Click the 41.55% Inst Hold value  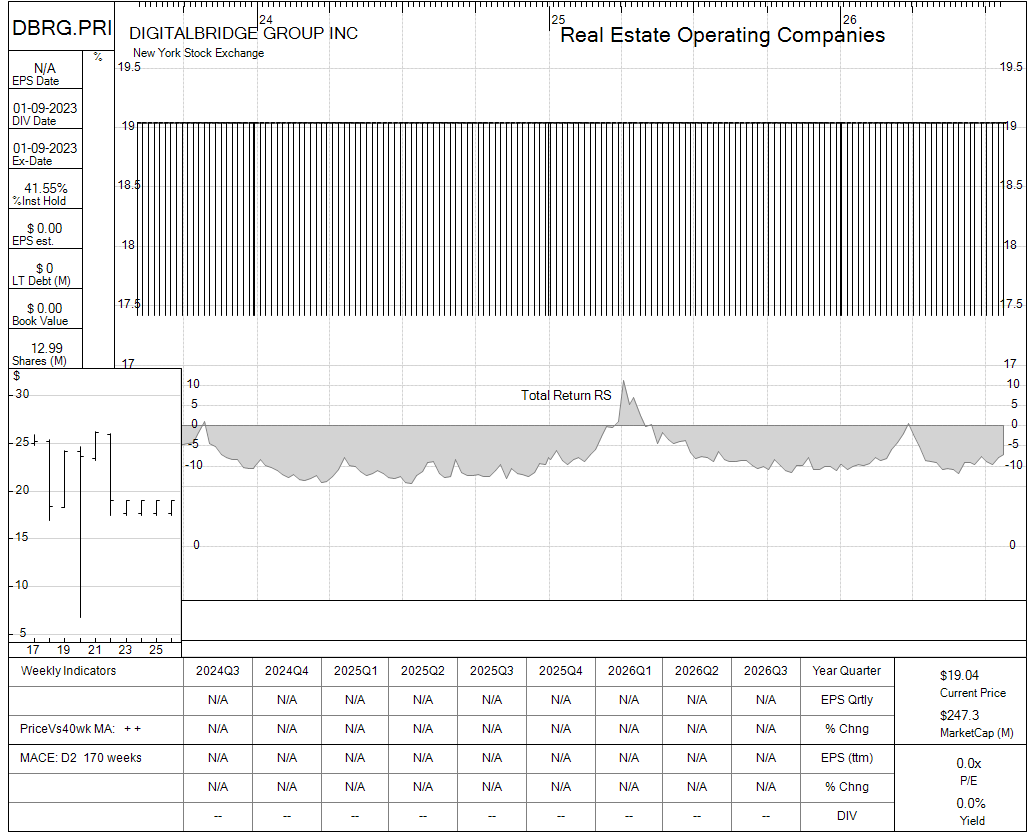click(45, 188)
